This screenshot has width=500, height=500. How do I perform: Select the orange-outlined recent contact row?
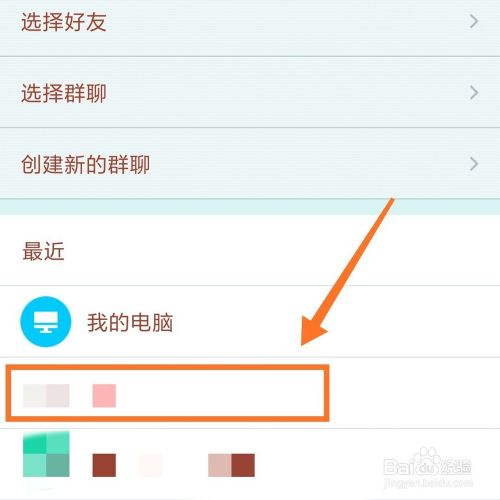coord(167,393)
